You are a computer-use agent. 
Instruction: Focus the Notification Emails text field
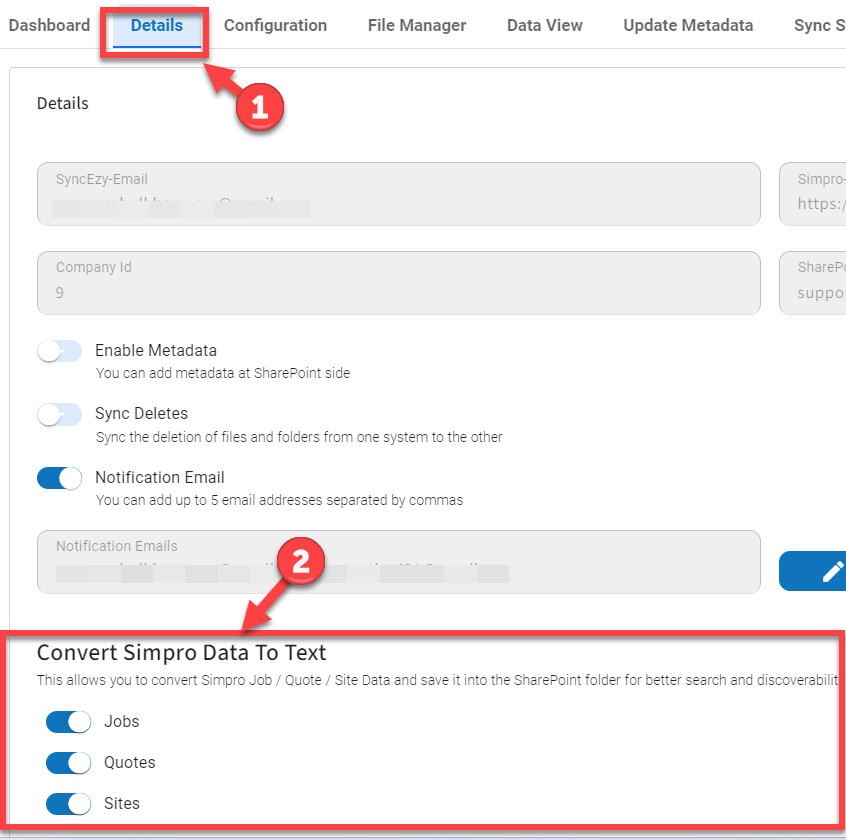(398, 561)
